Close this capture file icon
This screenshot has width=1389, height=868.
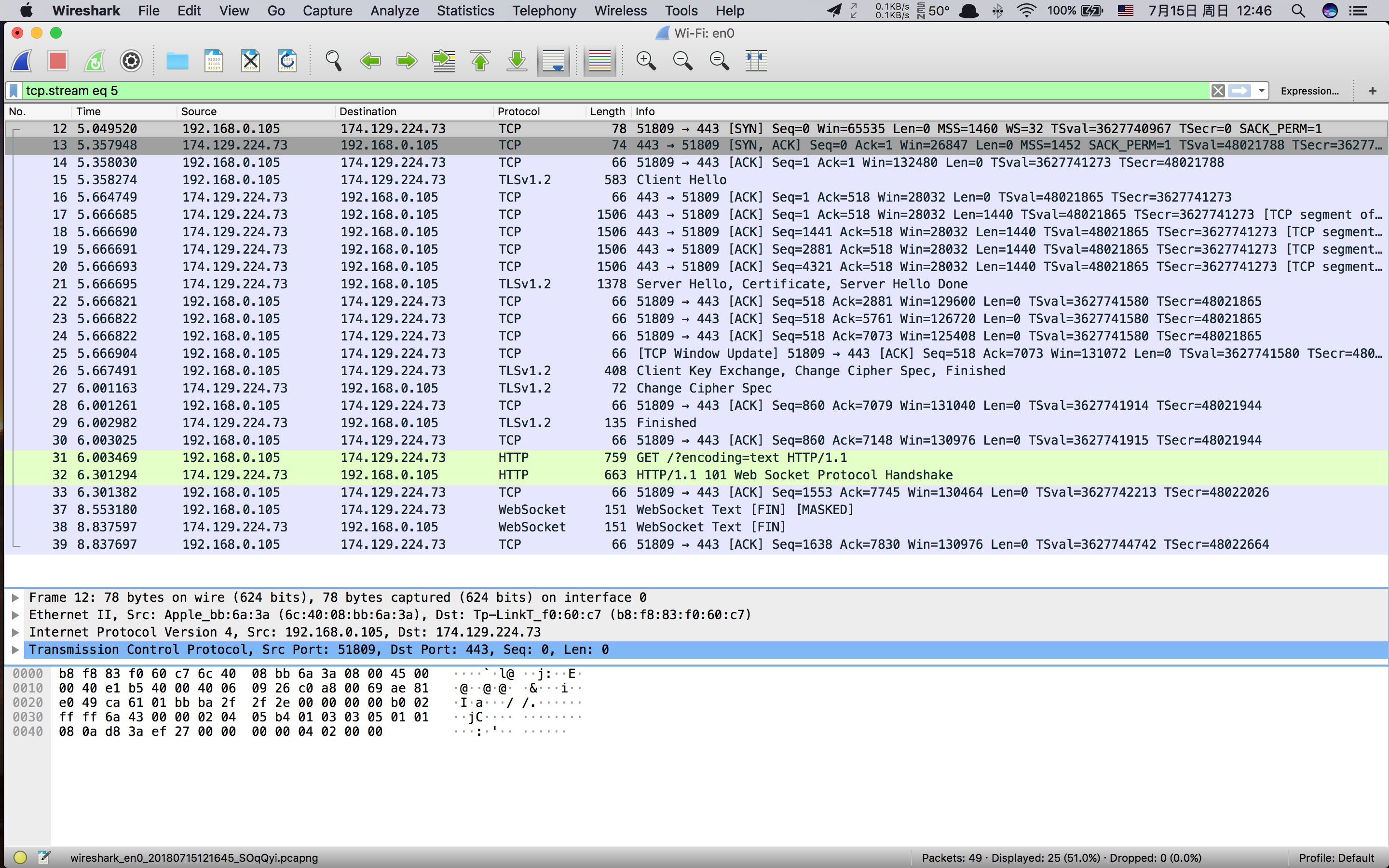point(250,61)
